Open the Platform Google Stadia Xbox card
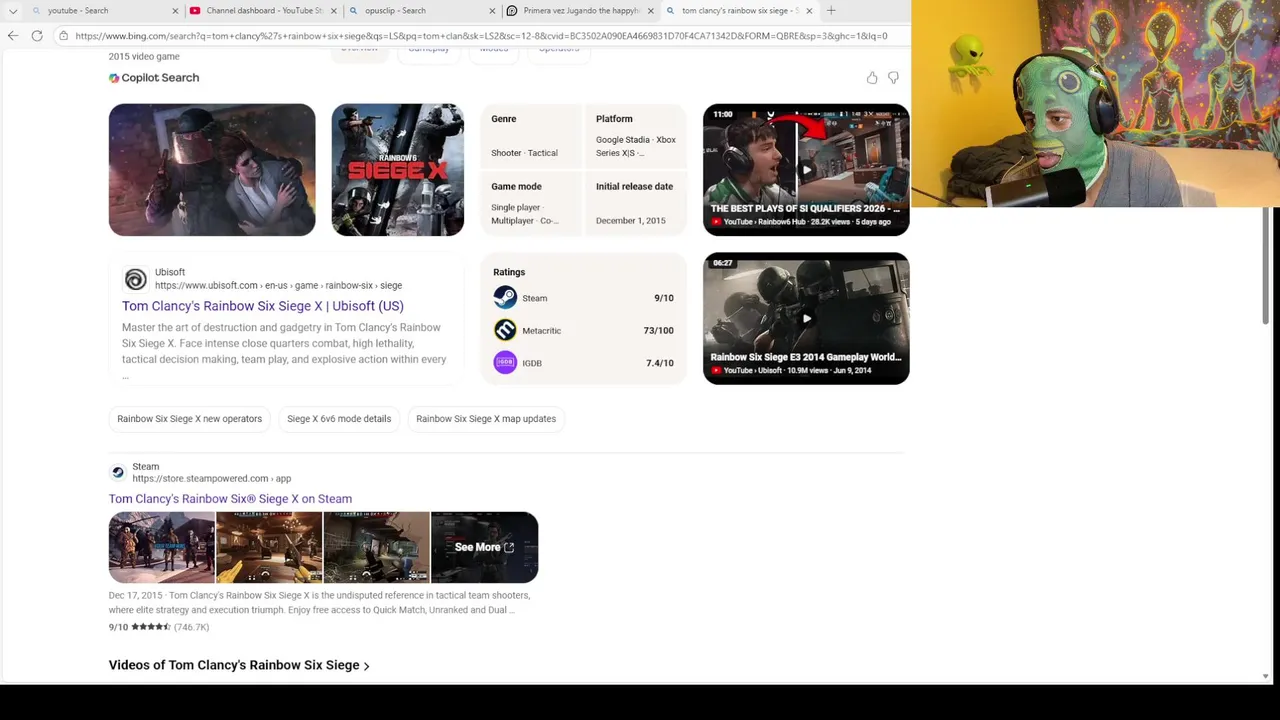The image size is (1280, 720). click(x=636, y=136)
